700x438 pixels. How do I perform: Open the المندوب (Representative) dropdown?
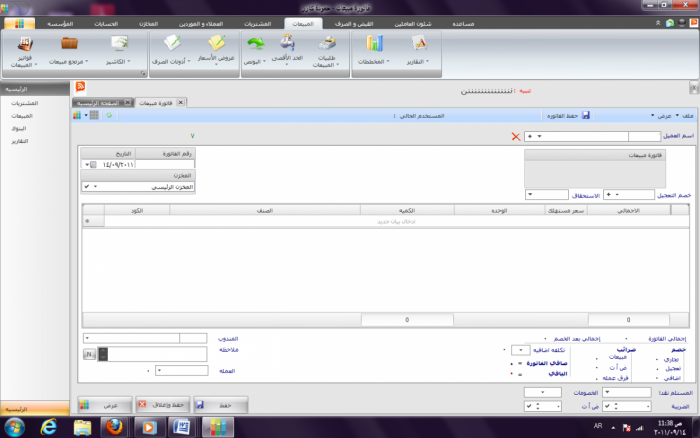pos(88,338)
